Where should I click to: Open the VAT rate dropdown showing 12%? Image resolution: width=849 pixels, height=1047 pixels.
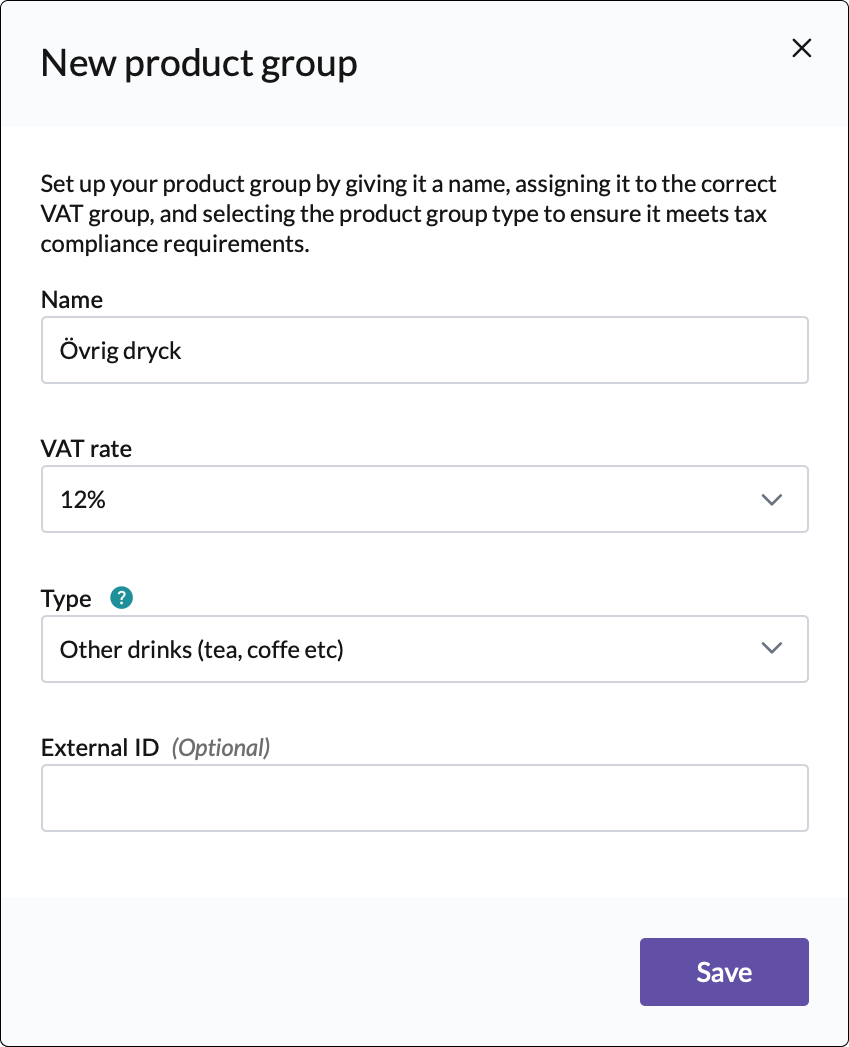pyautogui.click(x=424, y=499)
